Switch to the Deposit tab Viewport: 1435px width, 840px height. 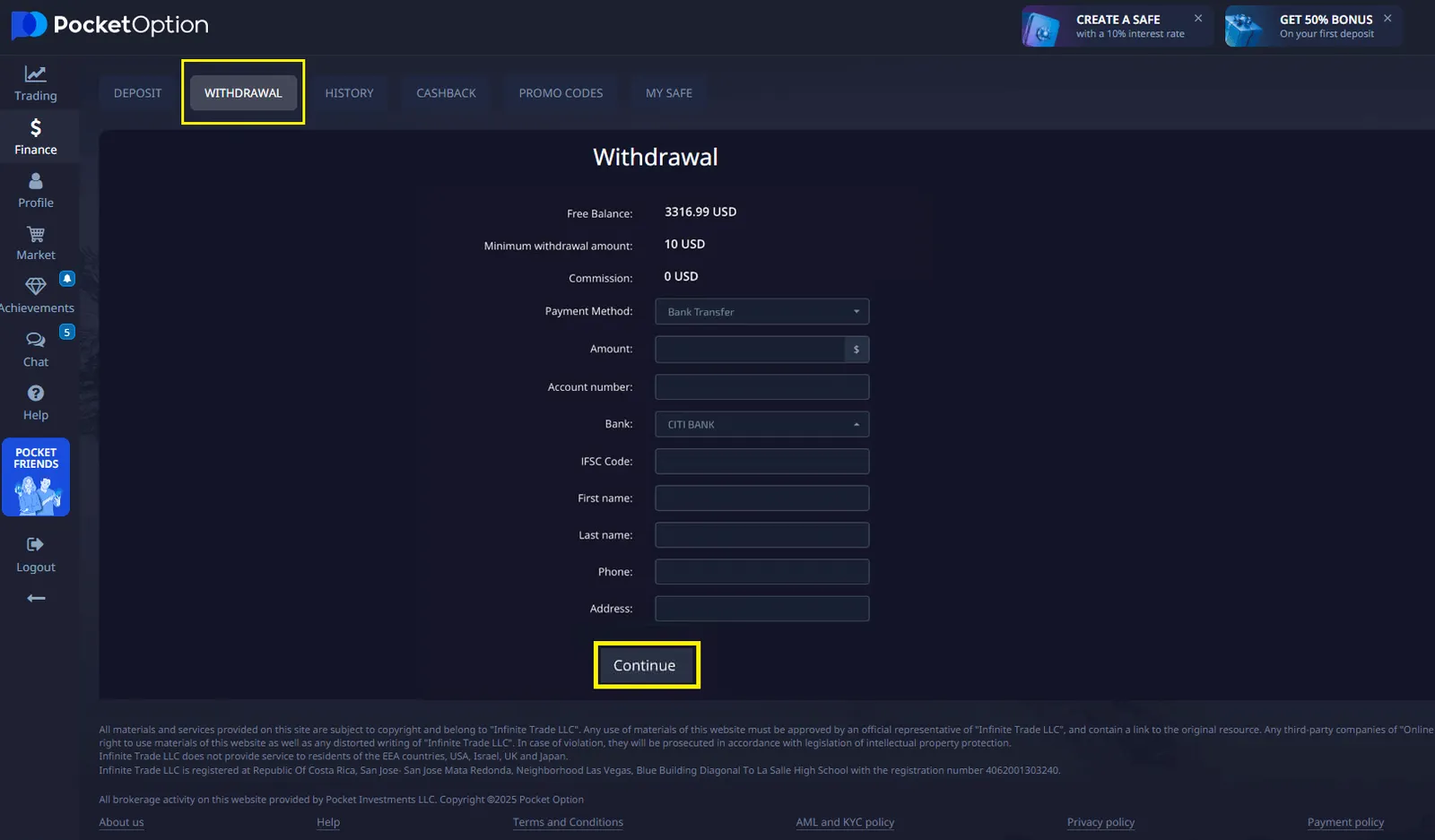click(137, 93)
